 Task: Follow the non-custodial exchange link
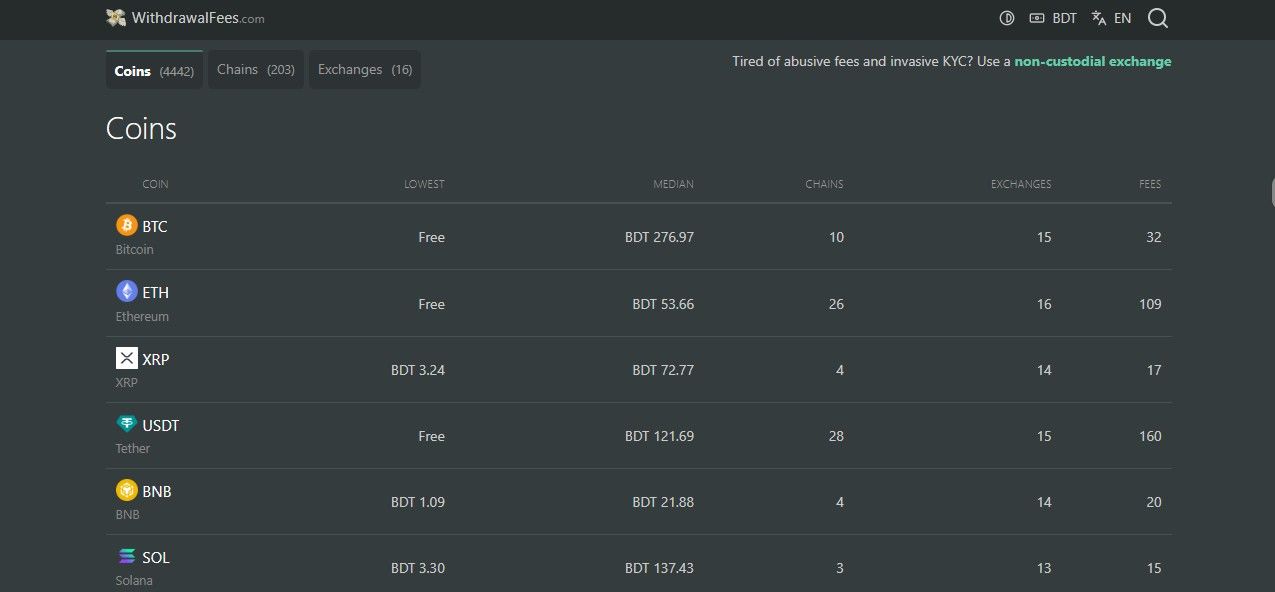1092,62
